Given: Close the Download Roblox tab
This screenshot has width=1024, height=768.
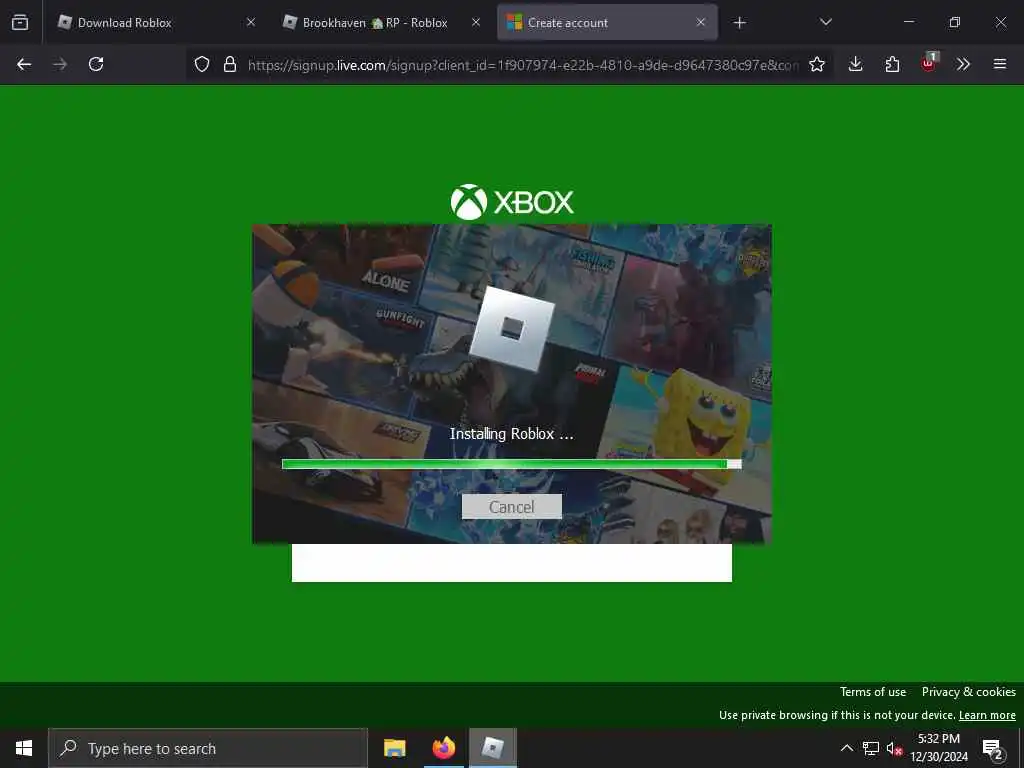Looking at the screenshot, I should pyautogui.click(x=251, y=22).
